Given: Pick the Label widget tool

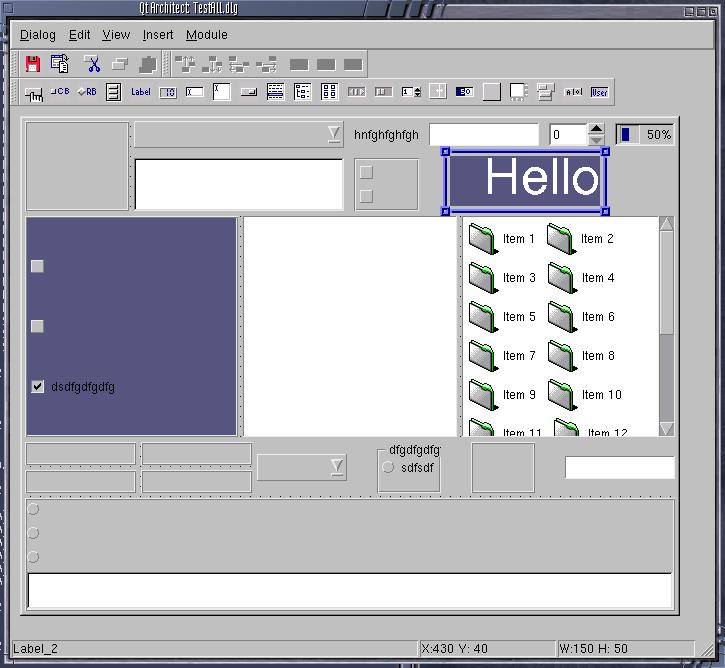Looking at the screenshot, I should [140, 92].
